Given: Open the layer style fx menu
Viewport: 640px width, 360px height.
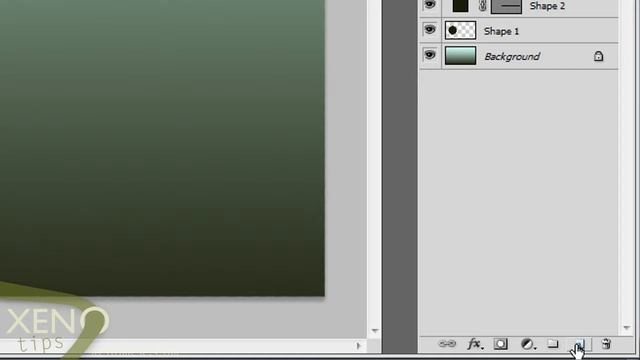Looking at the screenshot, I should click(x=475, y=344).
